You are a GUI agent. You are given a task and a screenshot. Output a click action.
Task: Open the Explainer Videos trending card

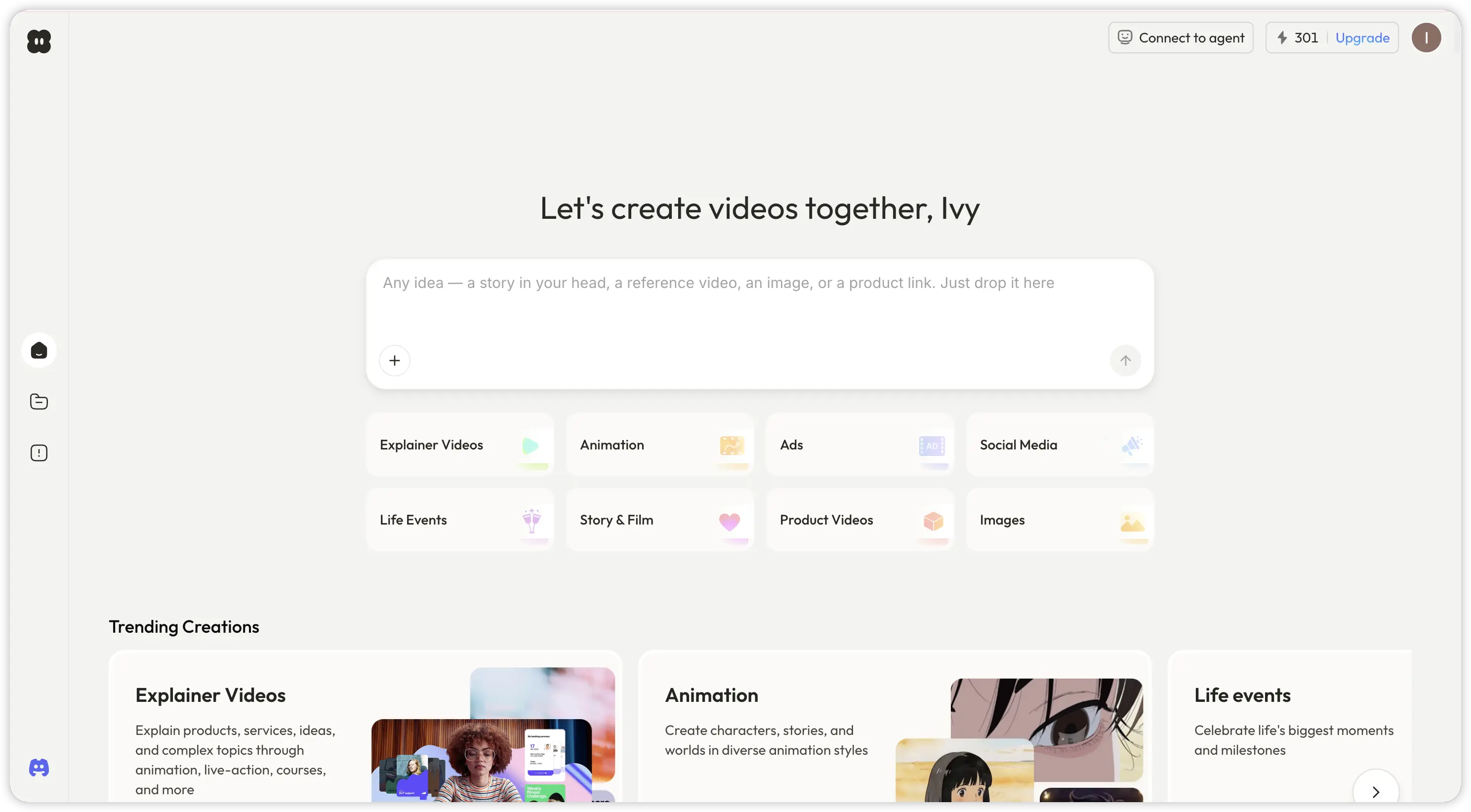365,727
